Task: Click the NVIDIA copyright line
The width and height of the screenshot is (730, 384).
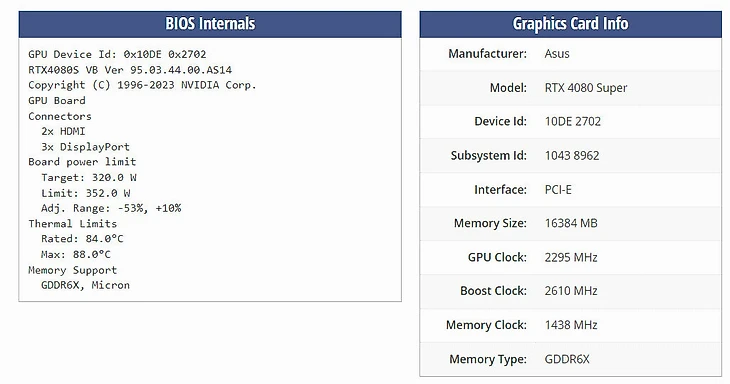Action: (142, 85)
